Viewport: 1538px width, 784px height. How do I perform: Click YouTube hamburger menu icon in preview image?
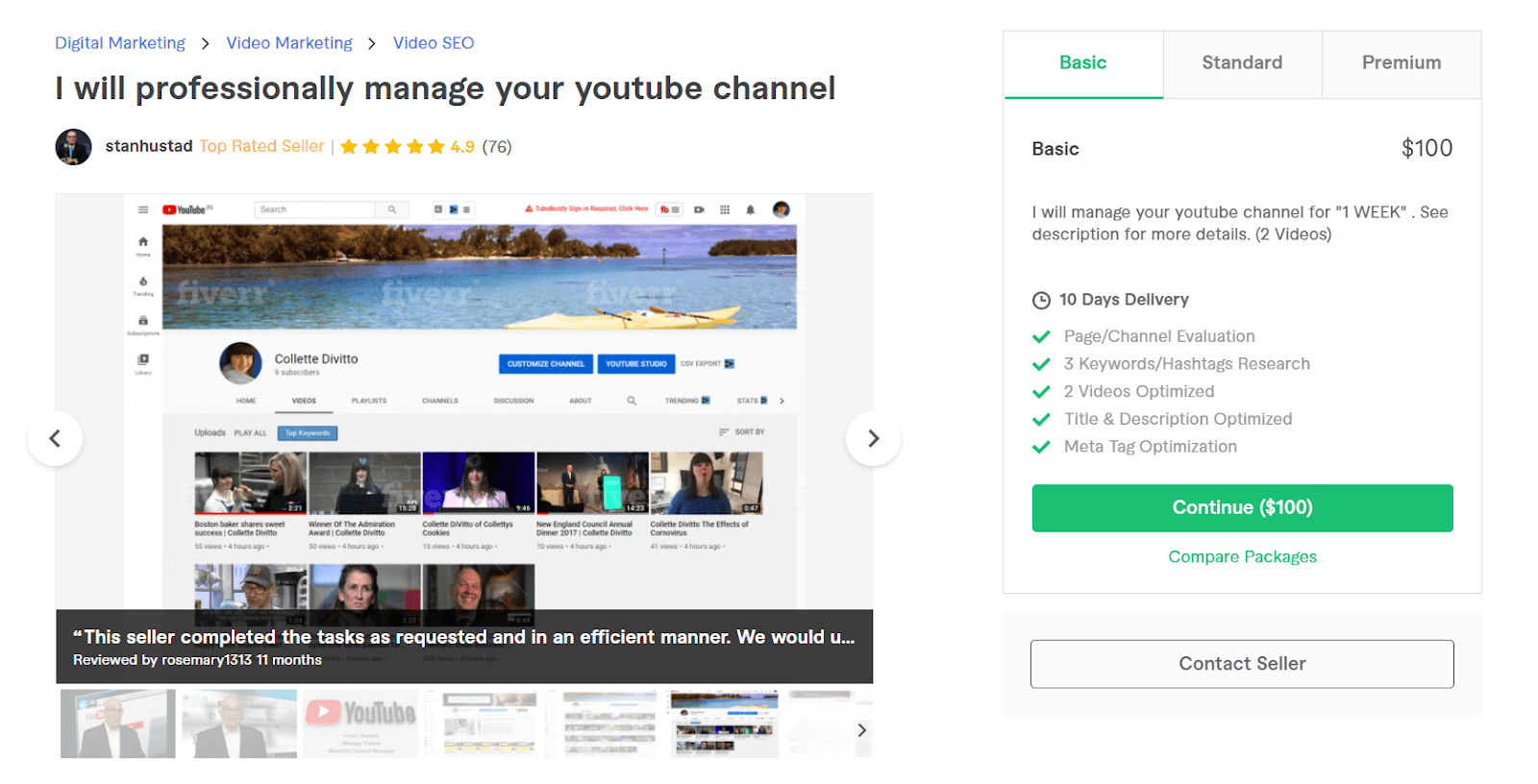pyautogui.click(x=143, y=209)
